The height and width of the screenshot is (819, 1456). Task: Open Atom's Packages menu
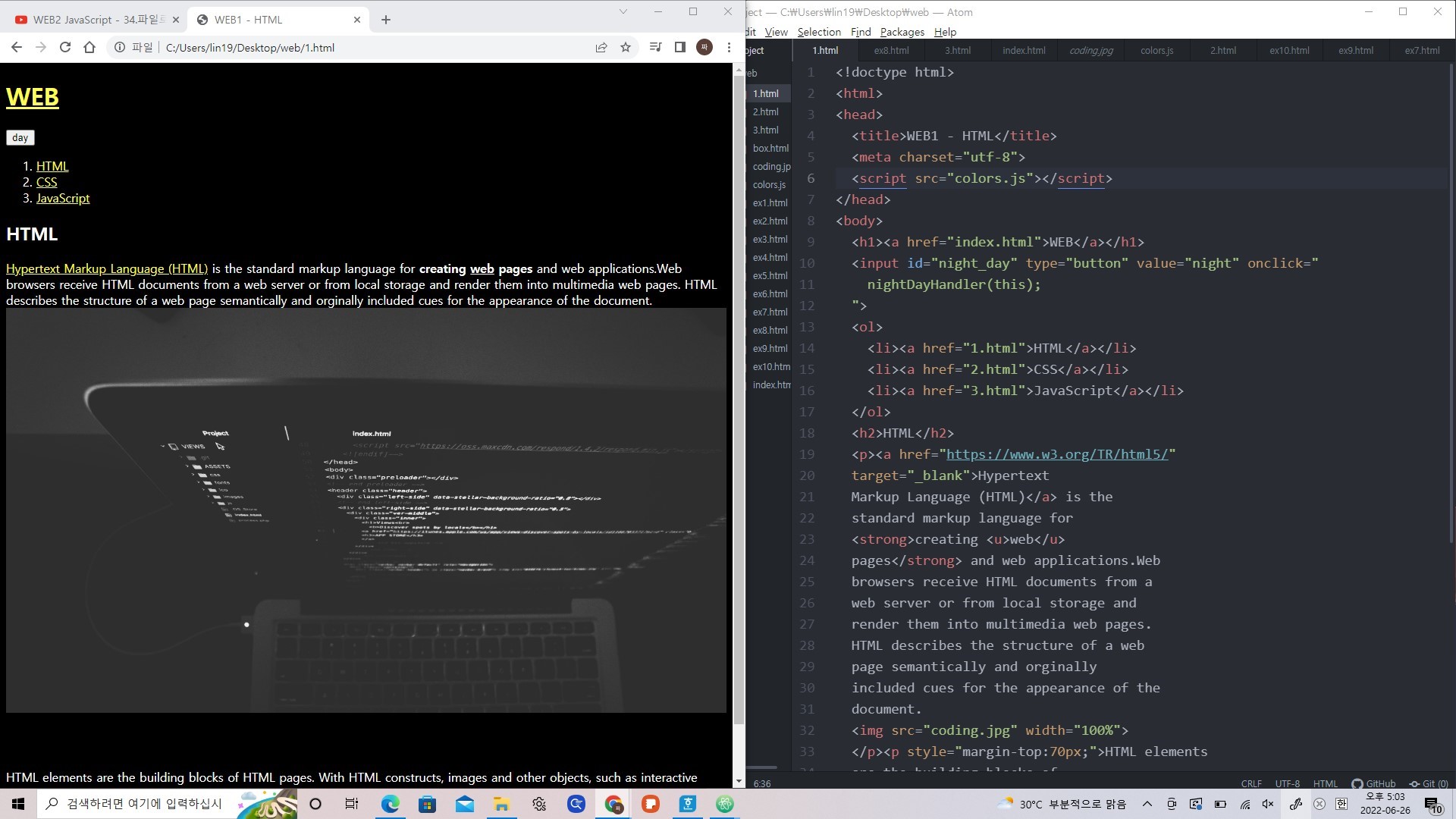click(x=902, y=32)
